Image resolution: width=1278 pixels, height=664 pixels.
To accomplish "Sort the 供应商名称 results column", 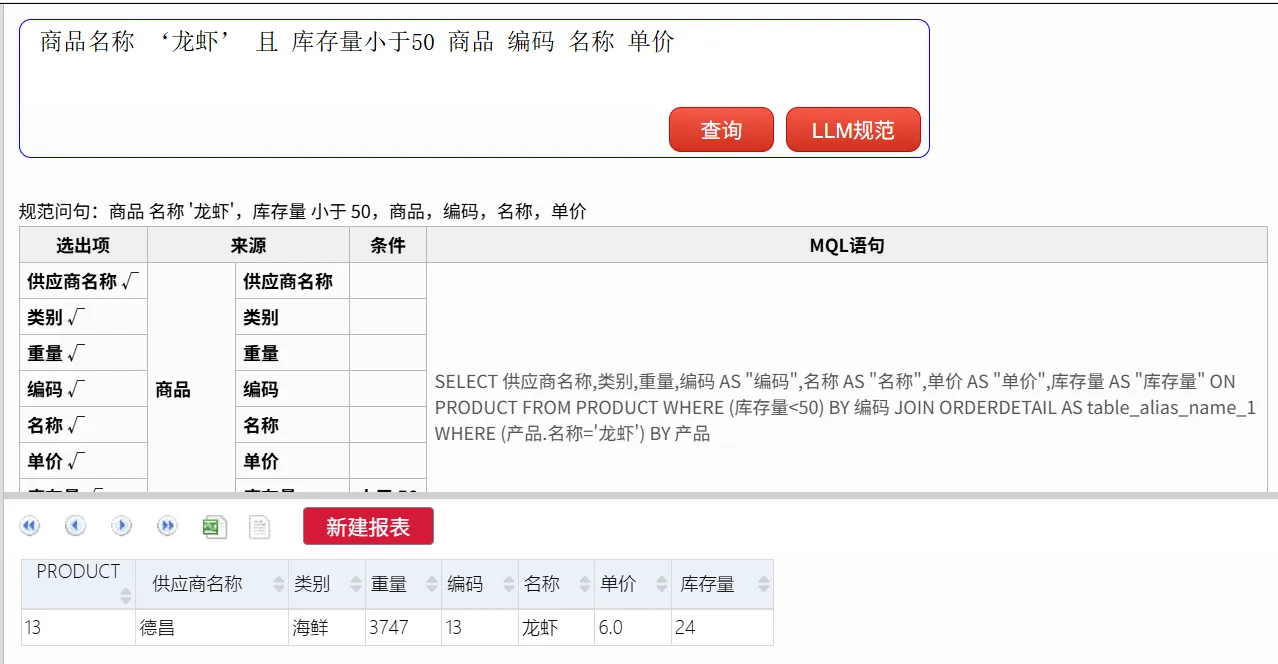I will coord(279,585).
